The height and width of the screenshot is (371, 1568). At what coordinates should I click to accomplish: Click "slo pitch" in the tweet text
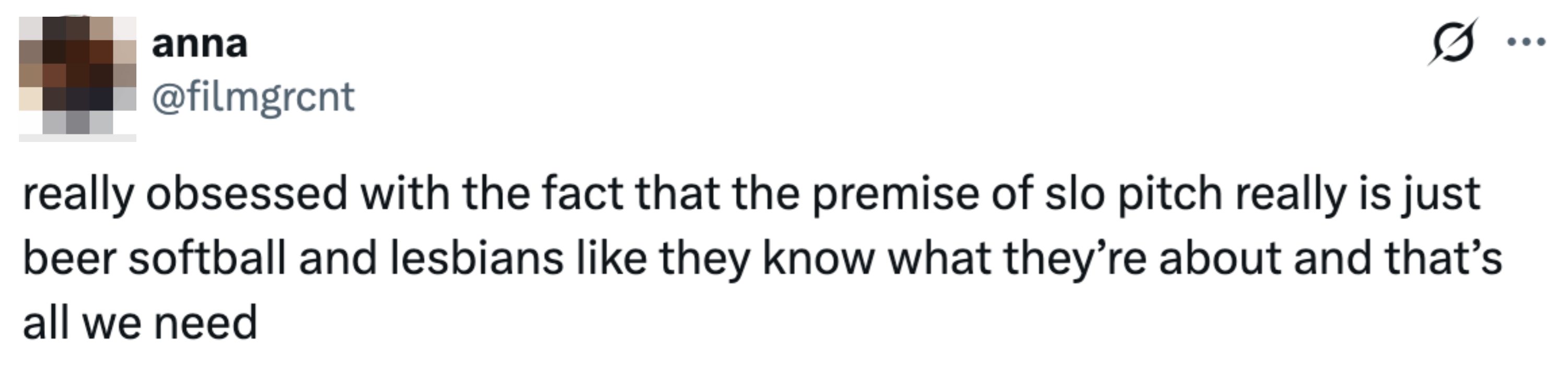[1133, 194]
